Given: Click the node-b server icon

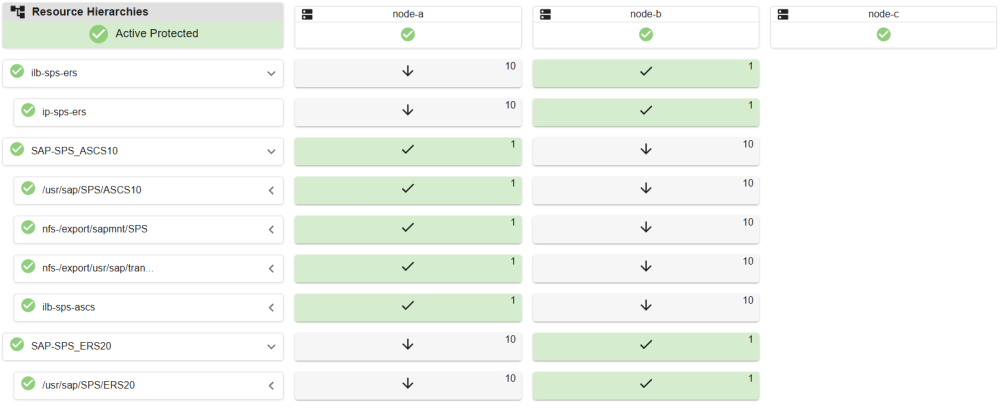Looking at the screenshot, I should tap(545, 15).
